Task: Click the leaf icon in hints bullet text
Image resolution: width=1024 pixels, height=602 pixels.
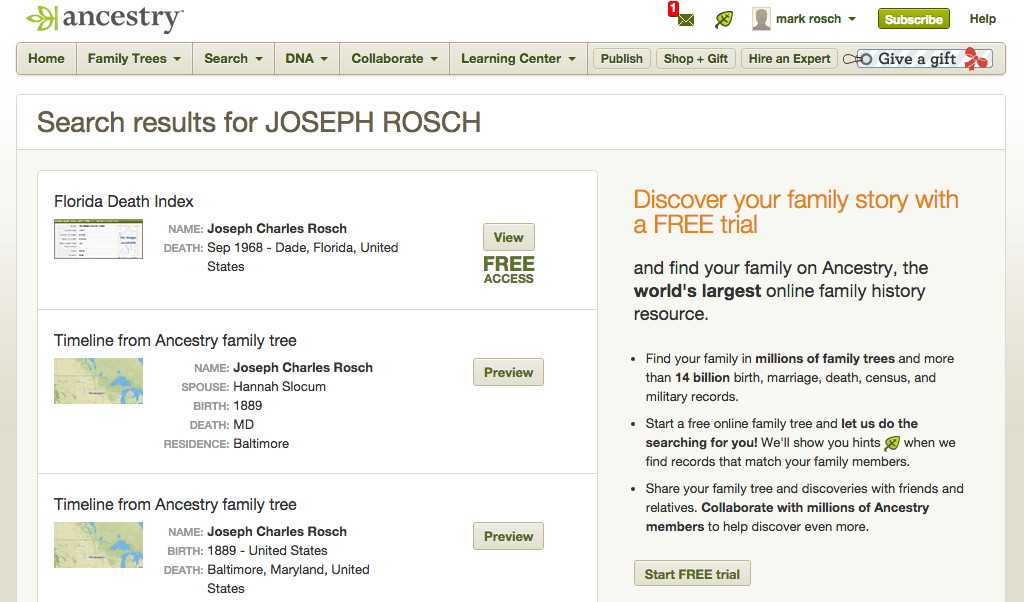Action: (x=892, y=443)
